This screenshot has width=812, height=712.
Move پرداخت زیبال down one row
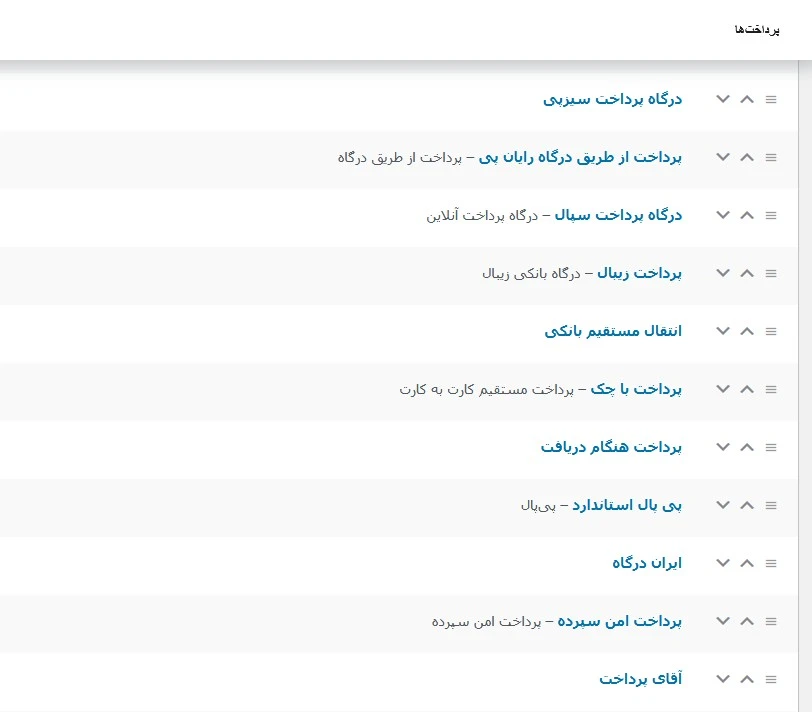point(723,273)
